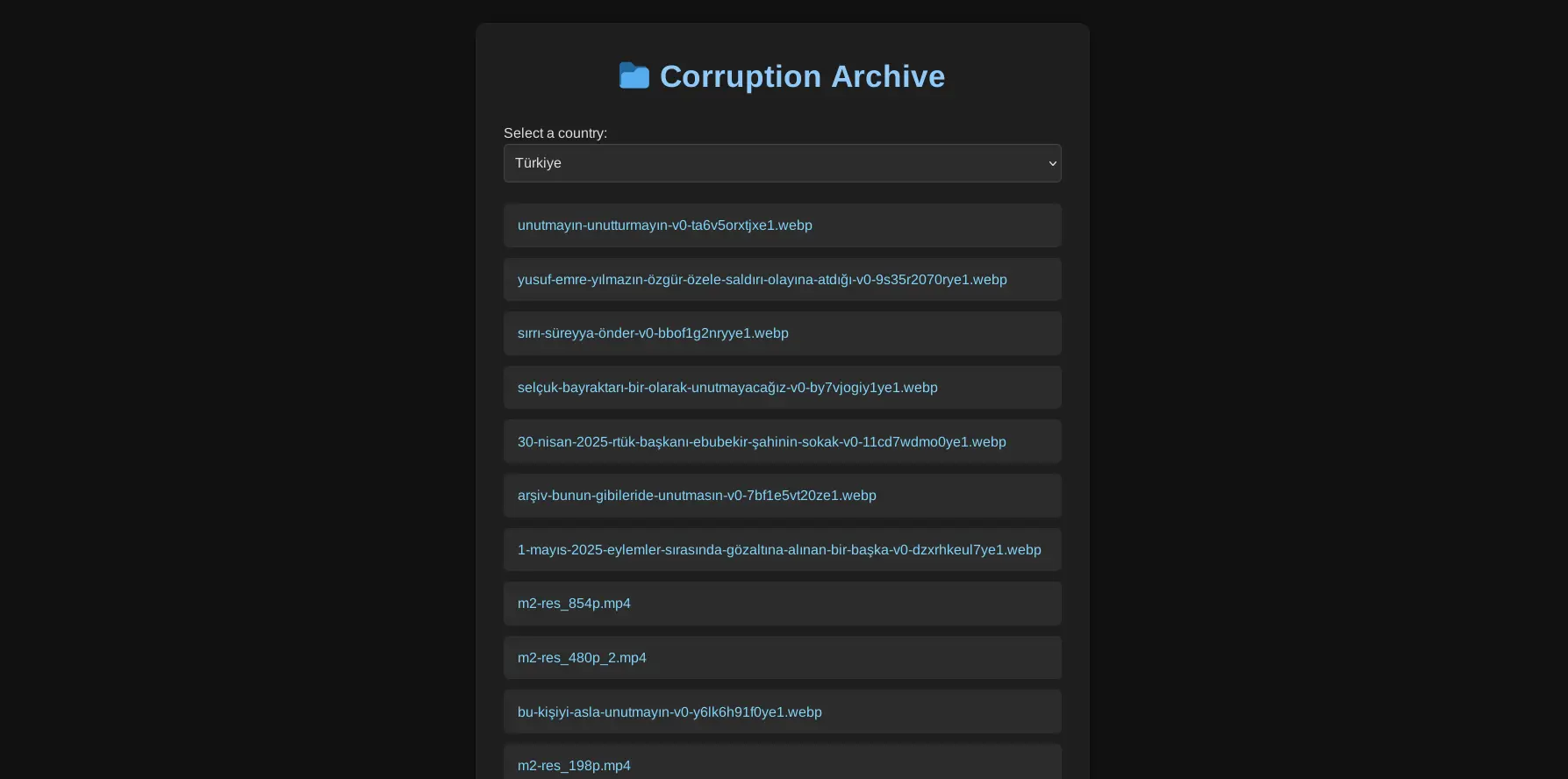Open arşiv-bunun-gibileride webp file
Screen dimensions: 1568x779
pyautogui.click(x=697, y=496)
